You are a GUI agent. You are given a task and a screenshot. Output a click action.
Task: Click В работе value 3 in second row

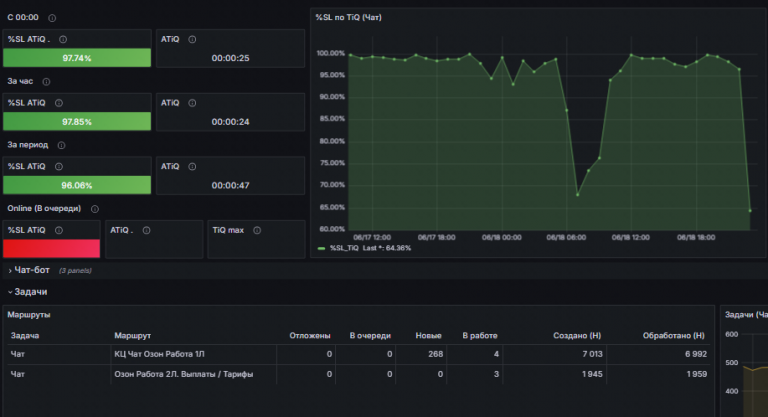point(496,374)
